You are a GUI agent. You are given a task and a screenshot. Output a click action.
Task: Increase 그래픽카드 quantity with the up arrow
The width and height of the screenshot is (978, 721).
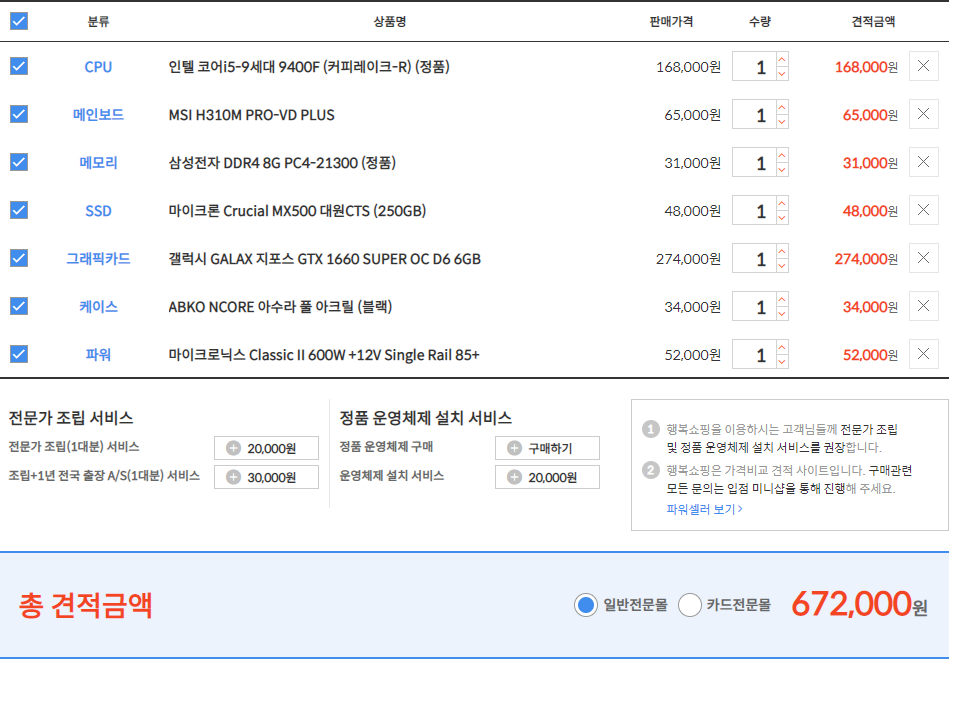pos(782,251)
